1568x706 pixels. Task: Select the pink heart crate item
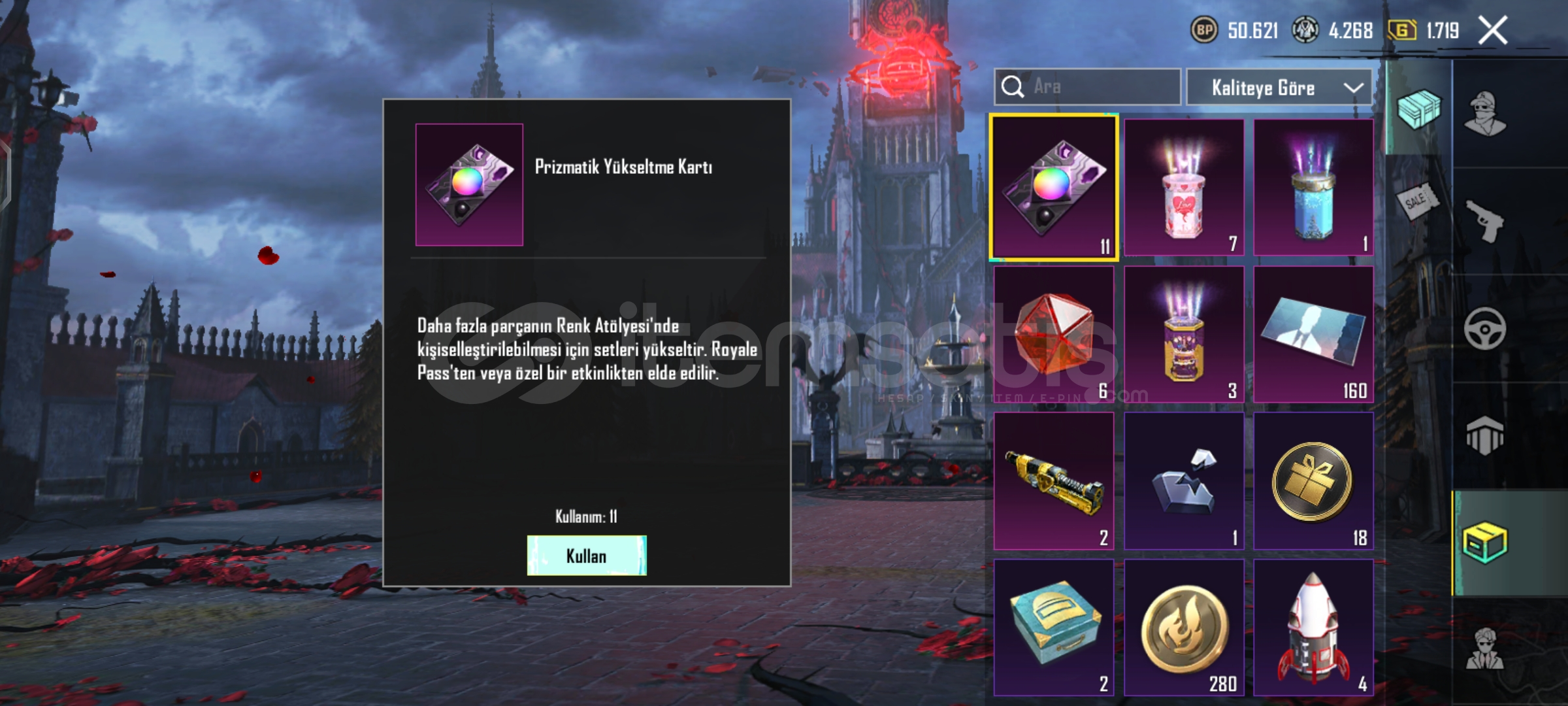click(x=1184, y=188)
